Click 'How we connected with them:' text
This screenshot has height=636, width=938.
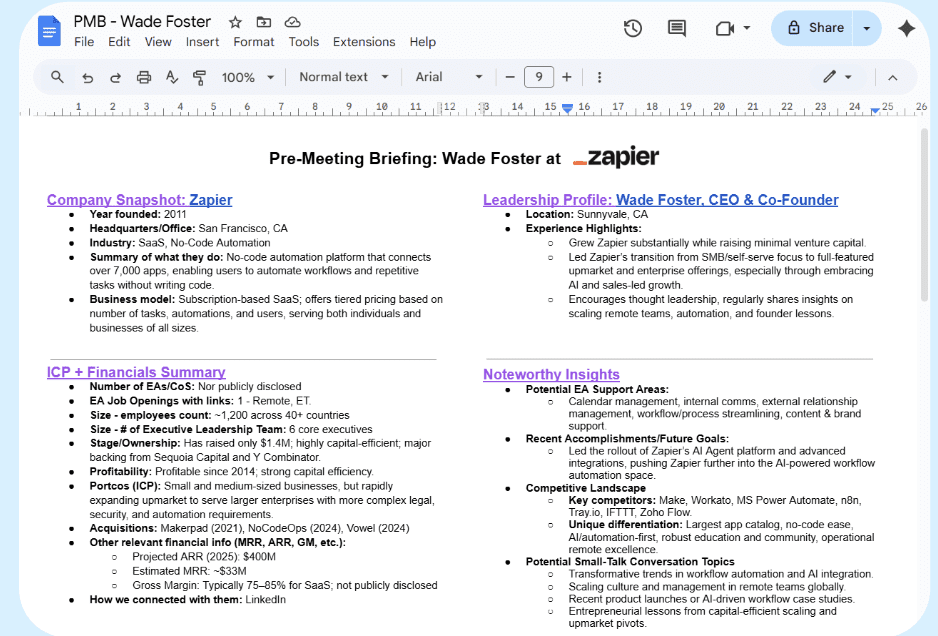(166, 600)
